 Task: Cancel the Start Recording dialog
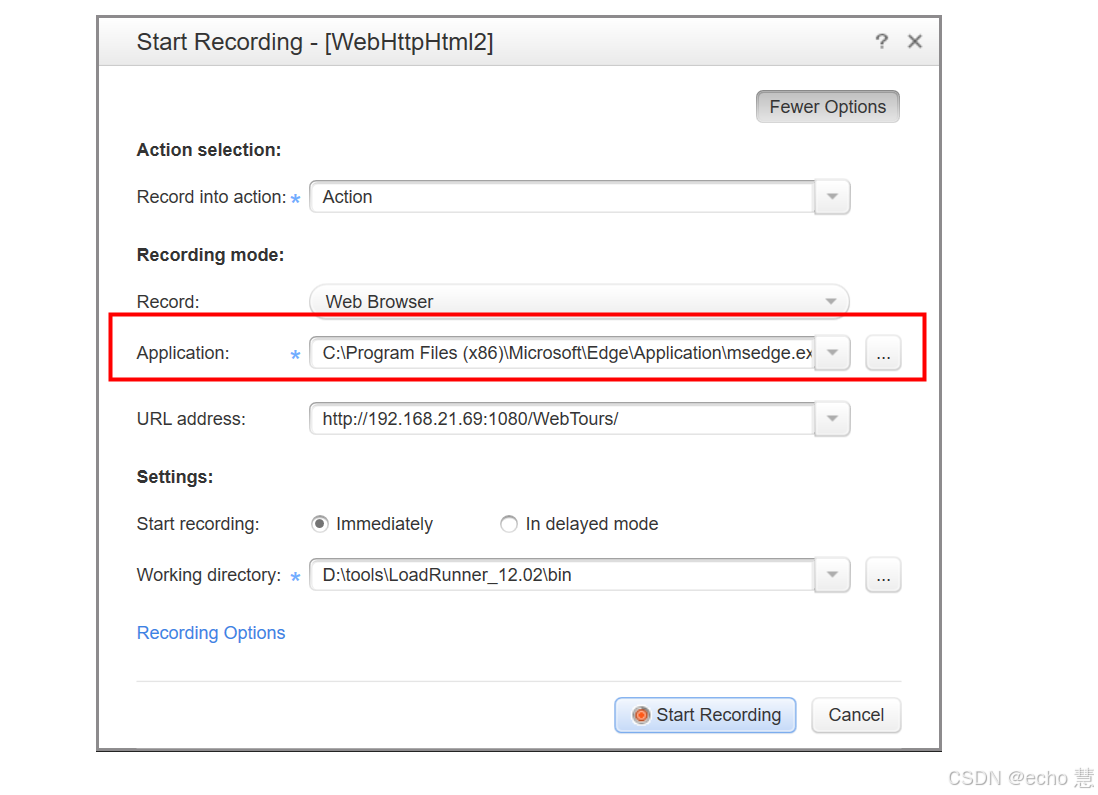click(x=856, y=715)
